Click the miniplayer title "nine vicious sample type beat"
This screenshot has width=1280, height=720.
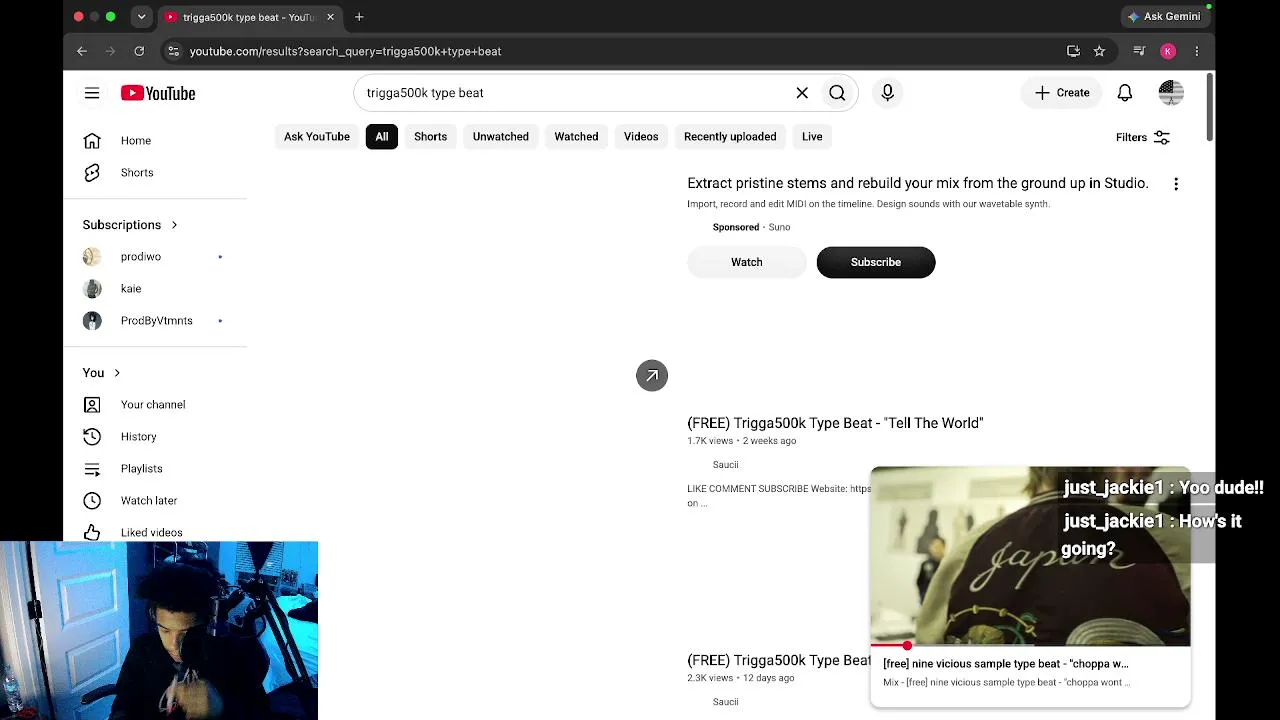(1005, 664)
